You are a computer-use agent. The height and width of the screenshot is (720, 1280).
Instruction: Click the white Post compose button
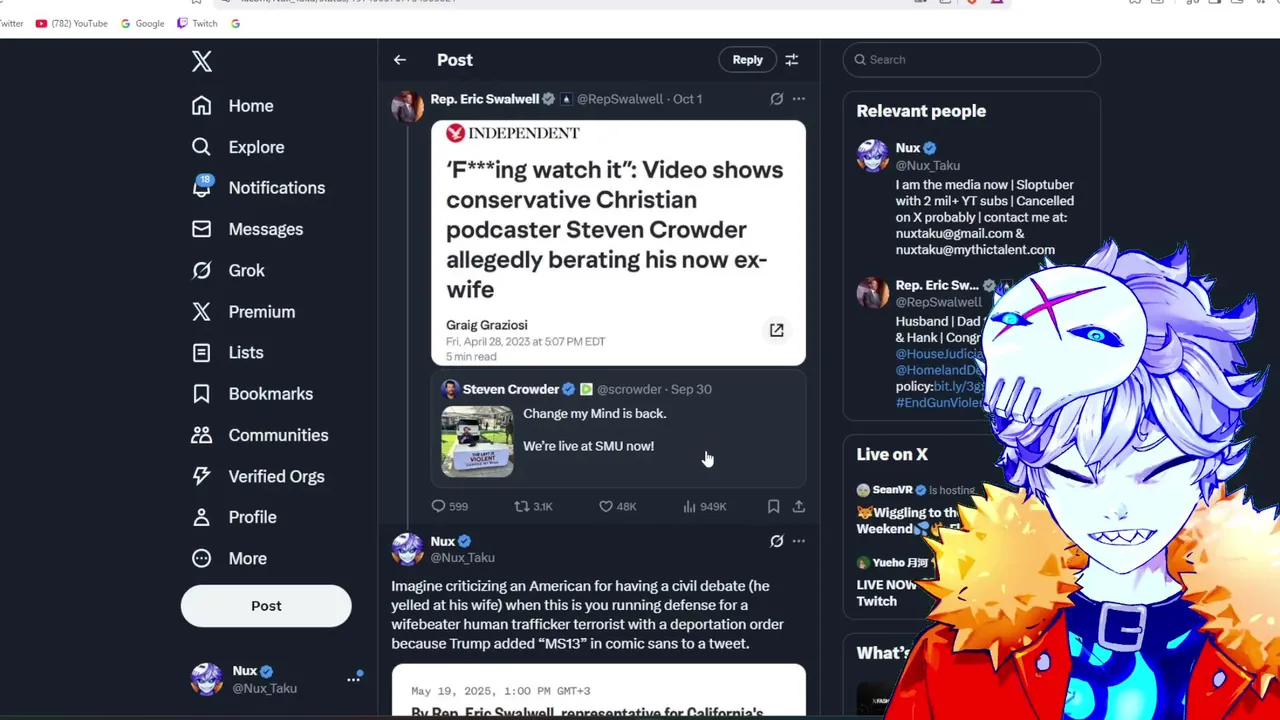[266, 606]
